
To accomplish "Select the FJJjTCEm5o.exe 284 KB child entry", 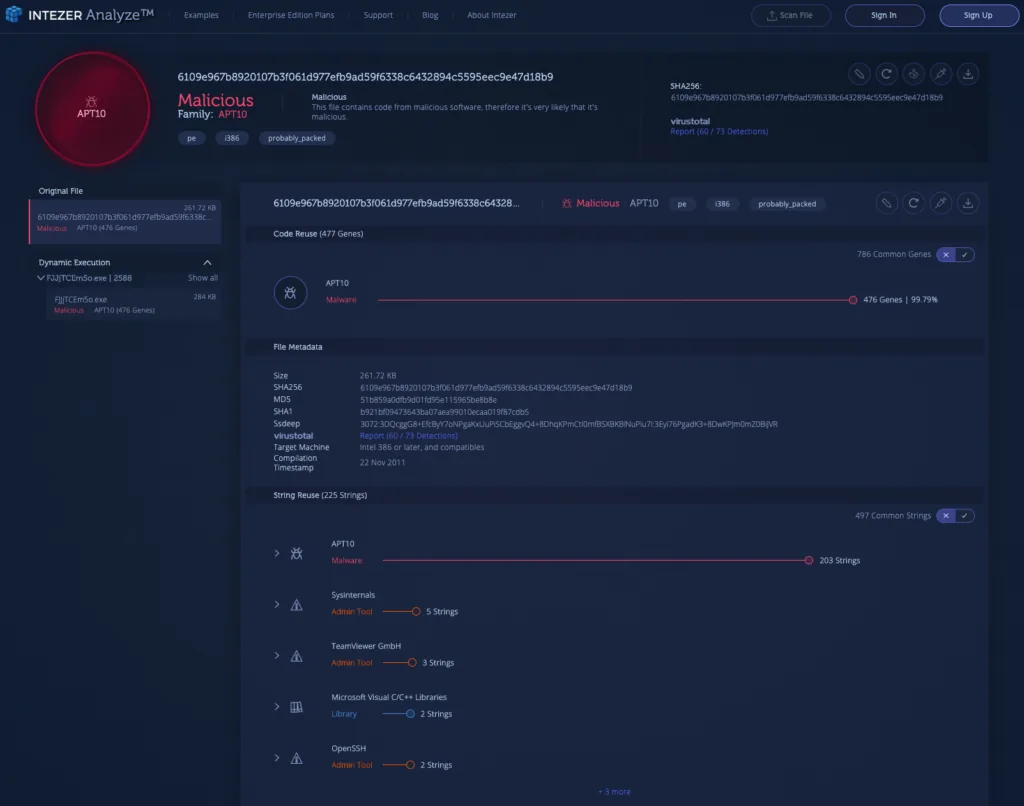I will pyautogui.click(x=134, y=305).
